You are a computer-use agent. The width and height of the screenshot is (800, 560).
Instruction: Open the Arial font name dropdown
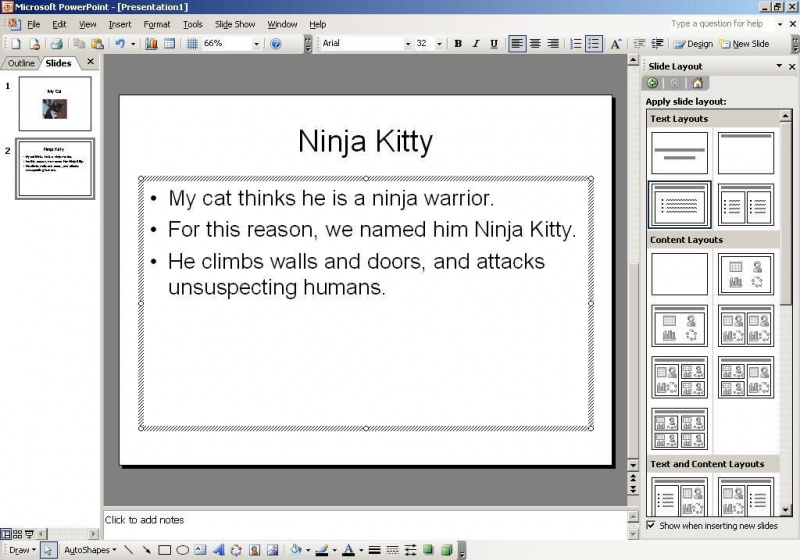pos(408,44)
